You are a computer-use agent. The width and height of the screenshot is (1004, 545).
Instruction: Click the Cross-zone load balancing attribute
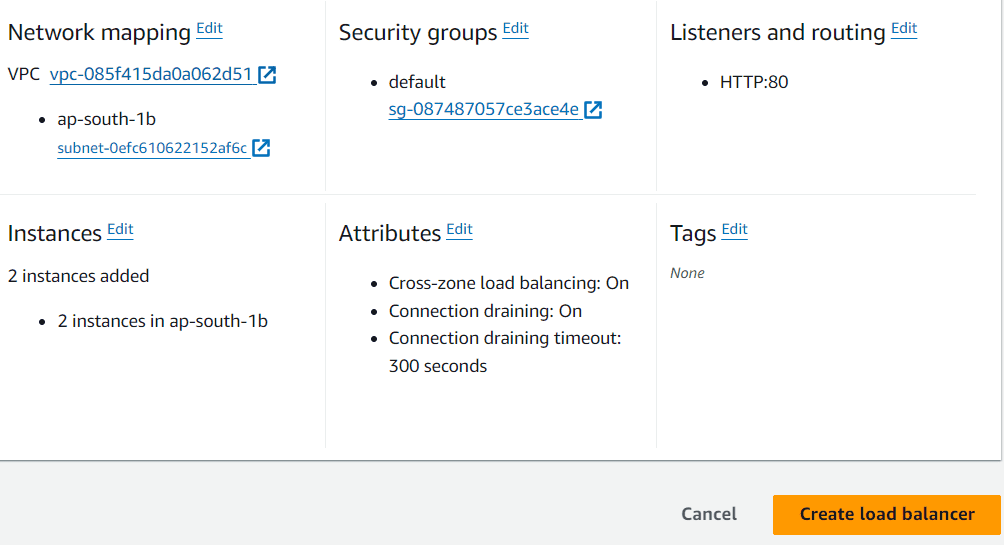point(509,283)
